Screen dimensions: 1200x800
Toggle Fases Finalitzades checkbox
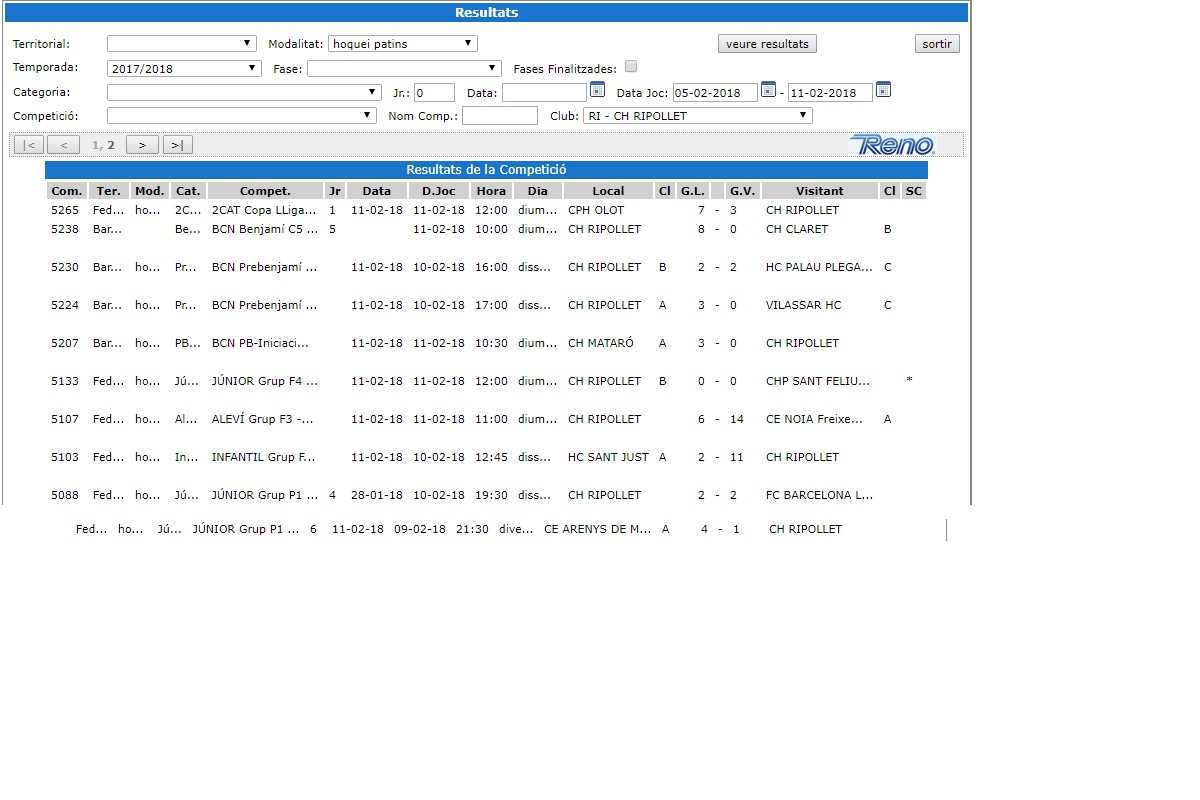[x=631, y=67]
